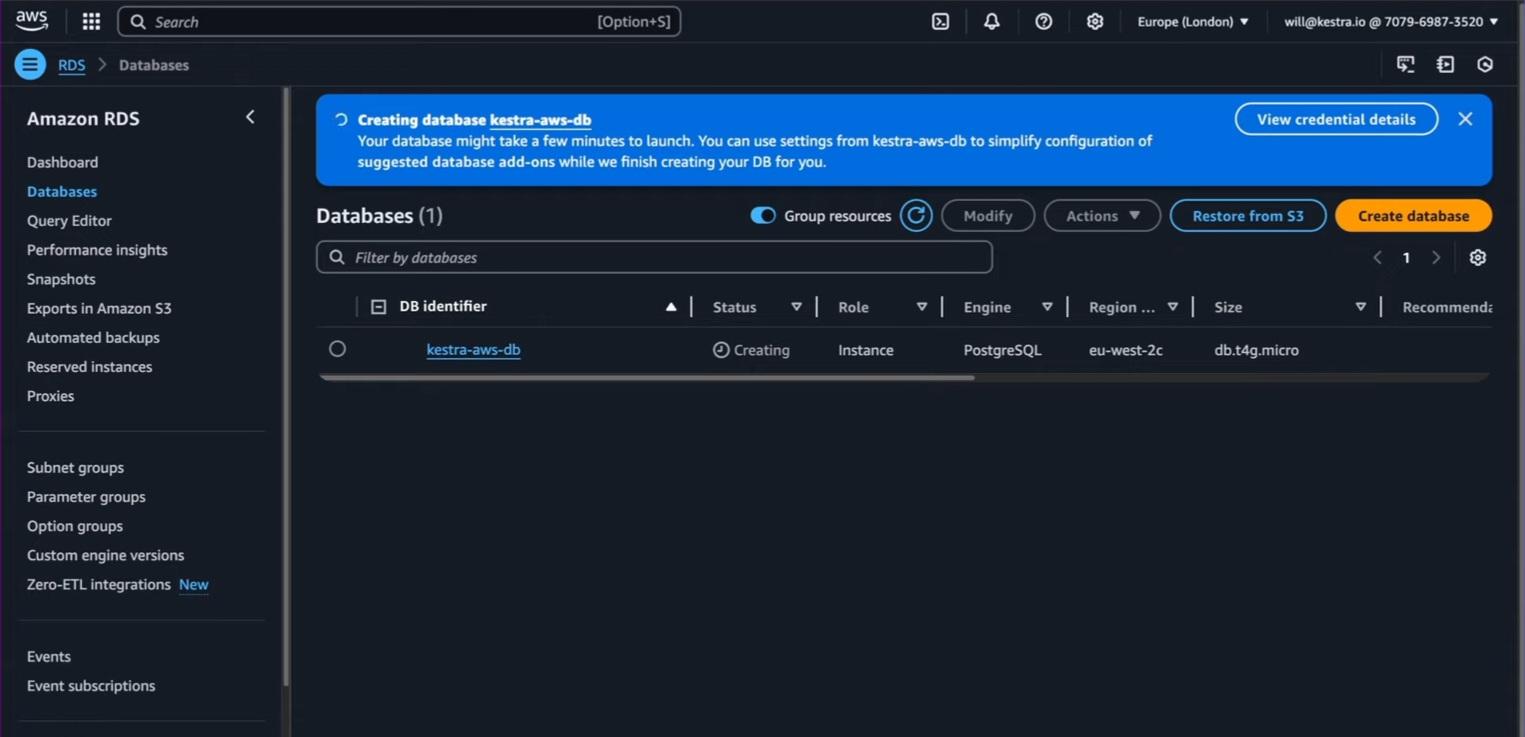Sort by the Status column
Viewport: 1525px width, 737px height.
796,307
